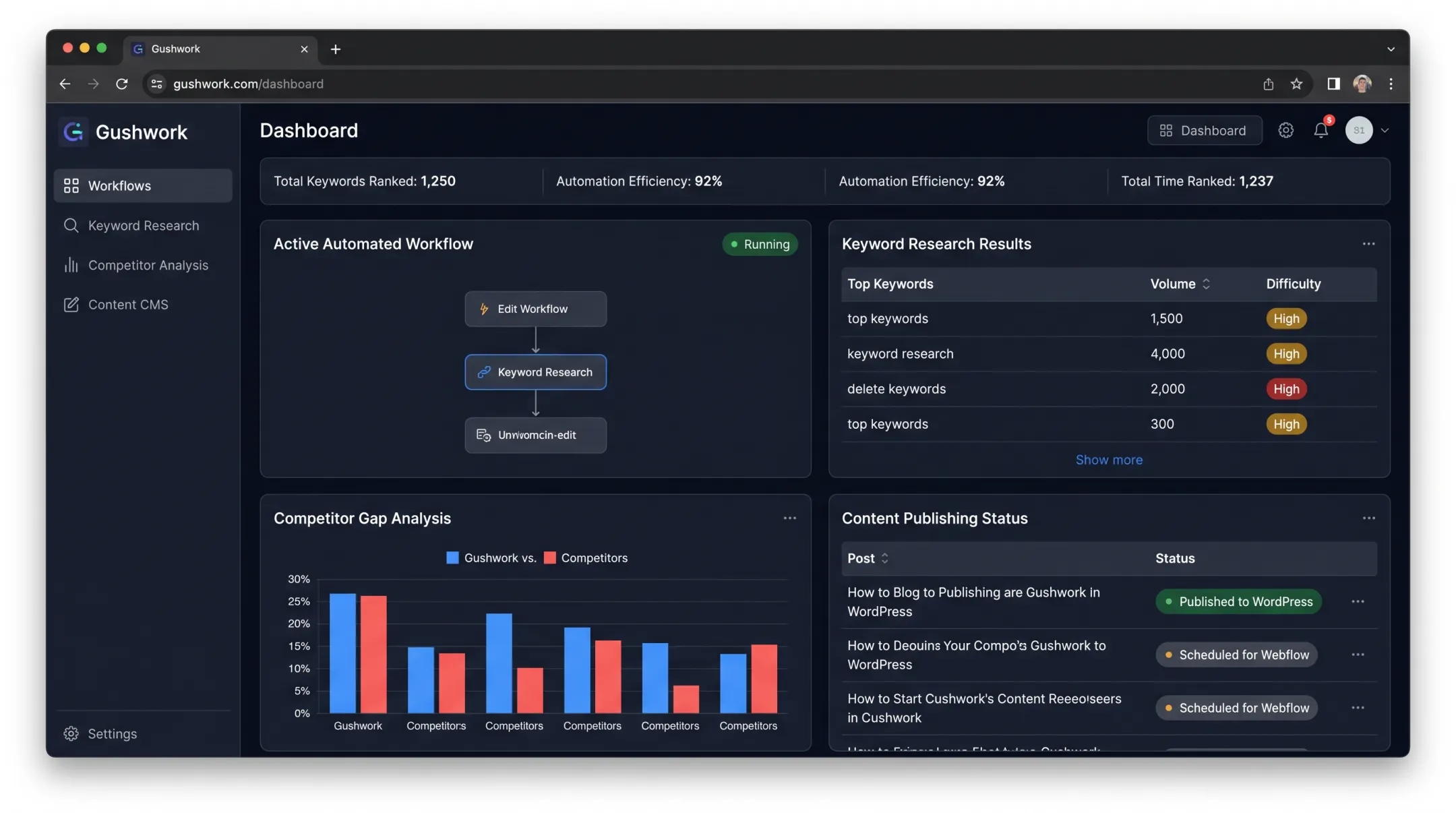Close the Gushwork browser tab
The image size is (1456, 813).
(304, 49)
